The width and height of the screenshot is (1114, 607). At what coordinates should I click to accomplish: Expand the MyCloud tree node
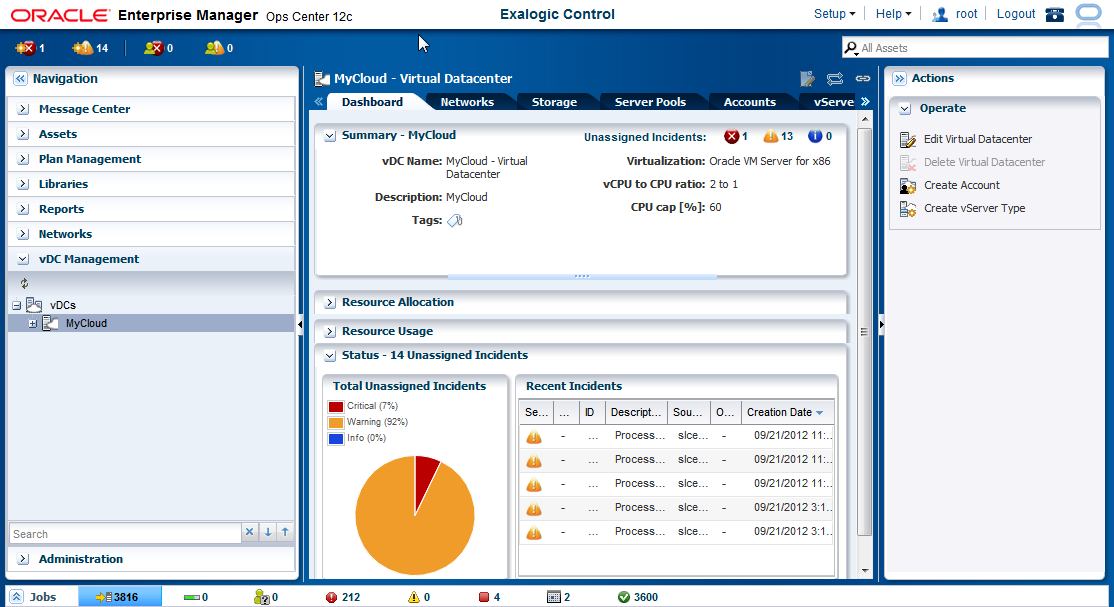coord(33,323)
